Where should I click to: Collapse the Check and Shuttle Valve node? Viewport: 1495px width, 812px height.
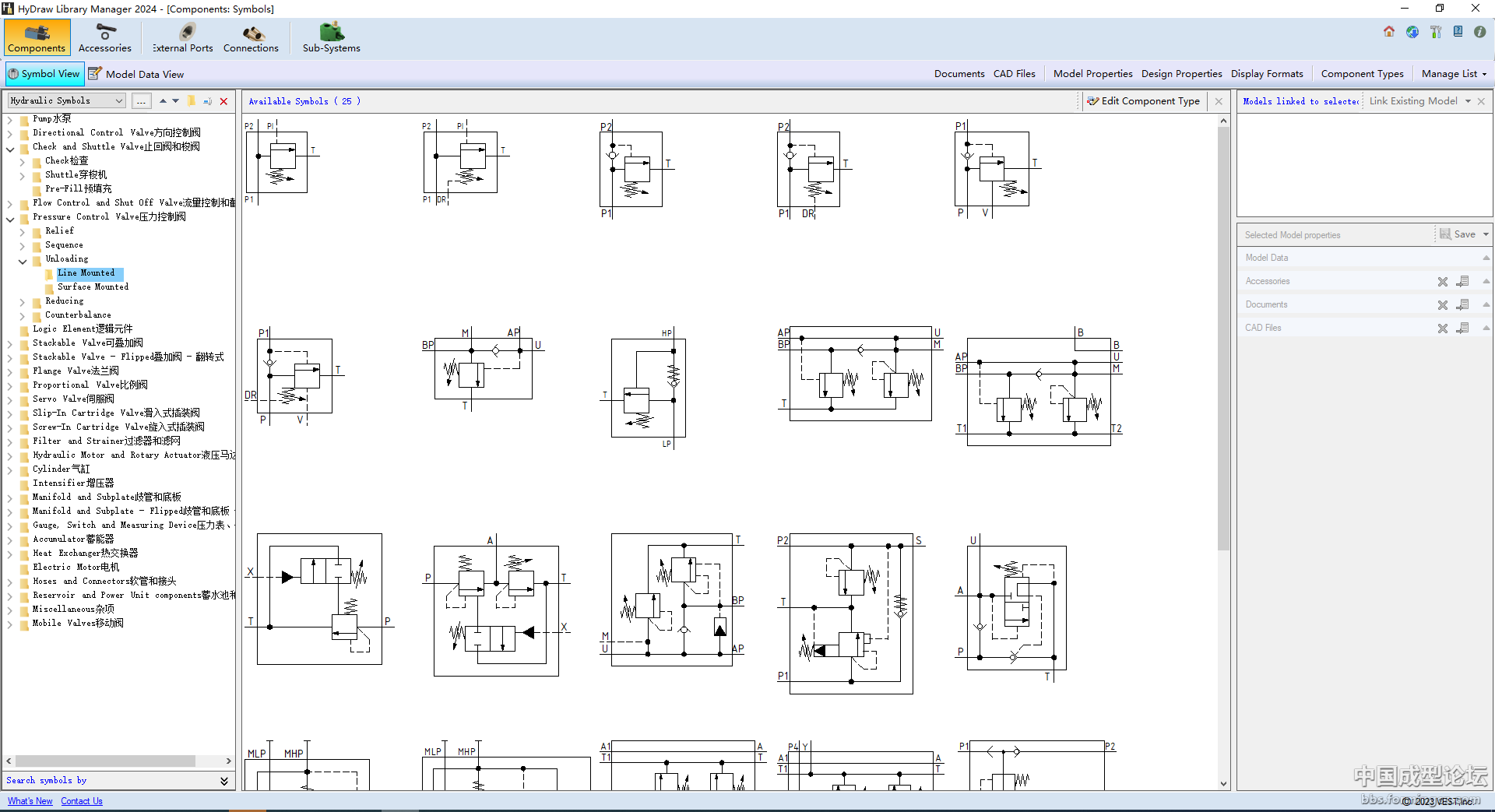(10, 148)
